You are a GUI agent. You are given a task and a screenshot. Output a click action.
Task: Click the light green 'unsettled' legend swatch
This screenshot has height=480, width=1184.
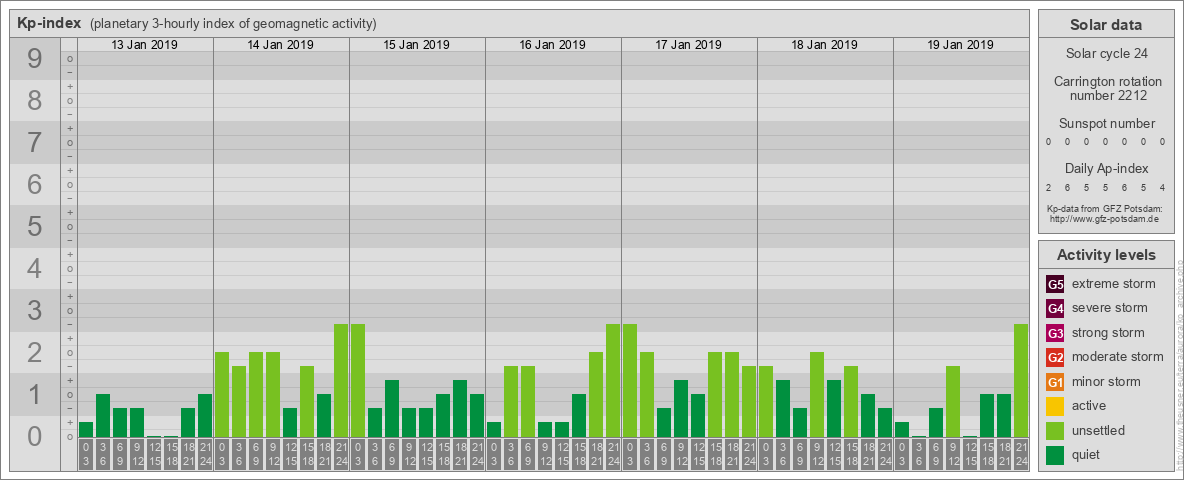click(x=1055, y=430)
